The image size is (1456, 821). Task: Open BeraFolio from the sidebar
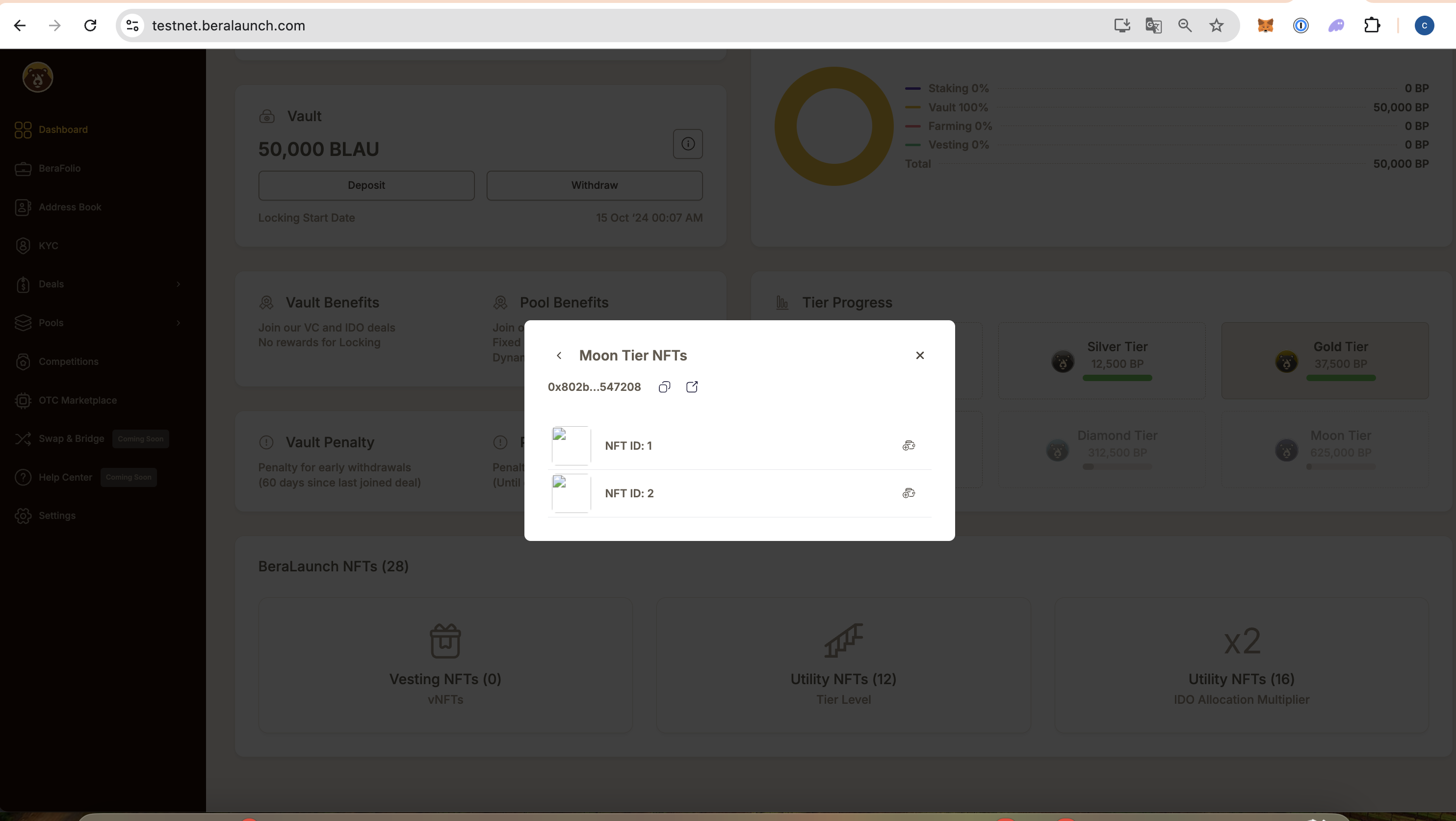[x=59, y=168]
